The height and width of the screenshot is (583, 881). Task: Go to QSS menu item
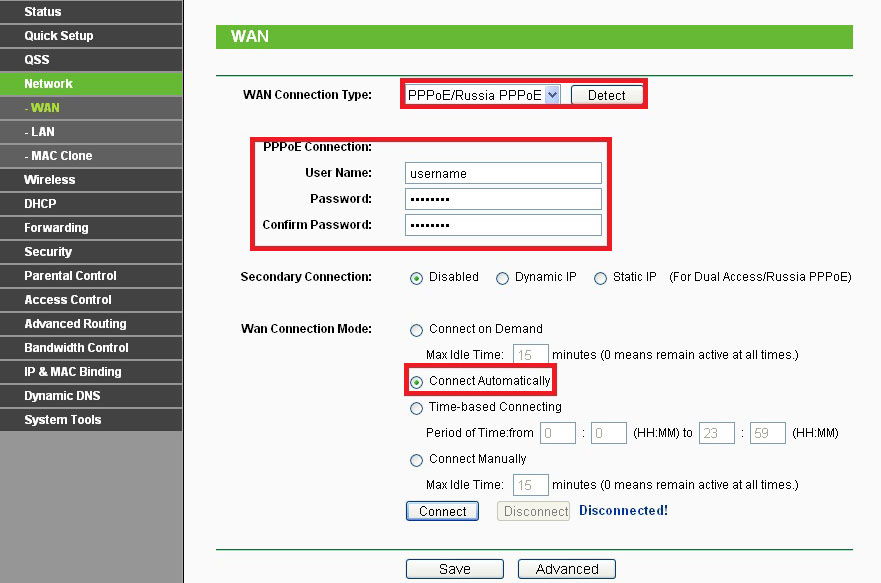point(91,60)
